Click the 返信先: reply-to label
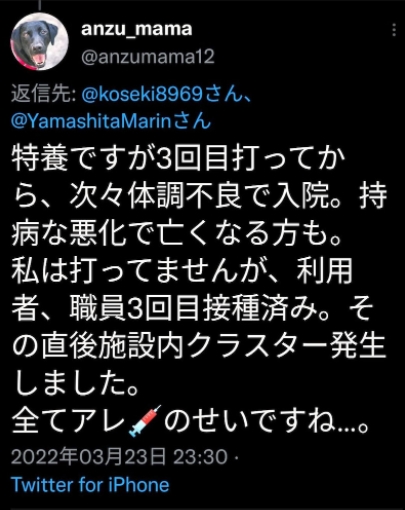Screen dimensions: 405x510 [44, 95]
